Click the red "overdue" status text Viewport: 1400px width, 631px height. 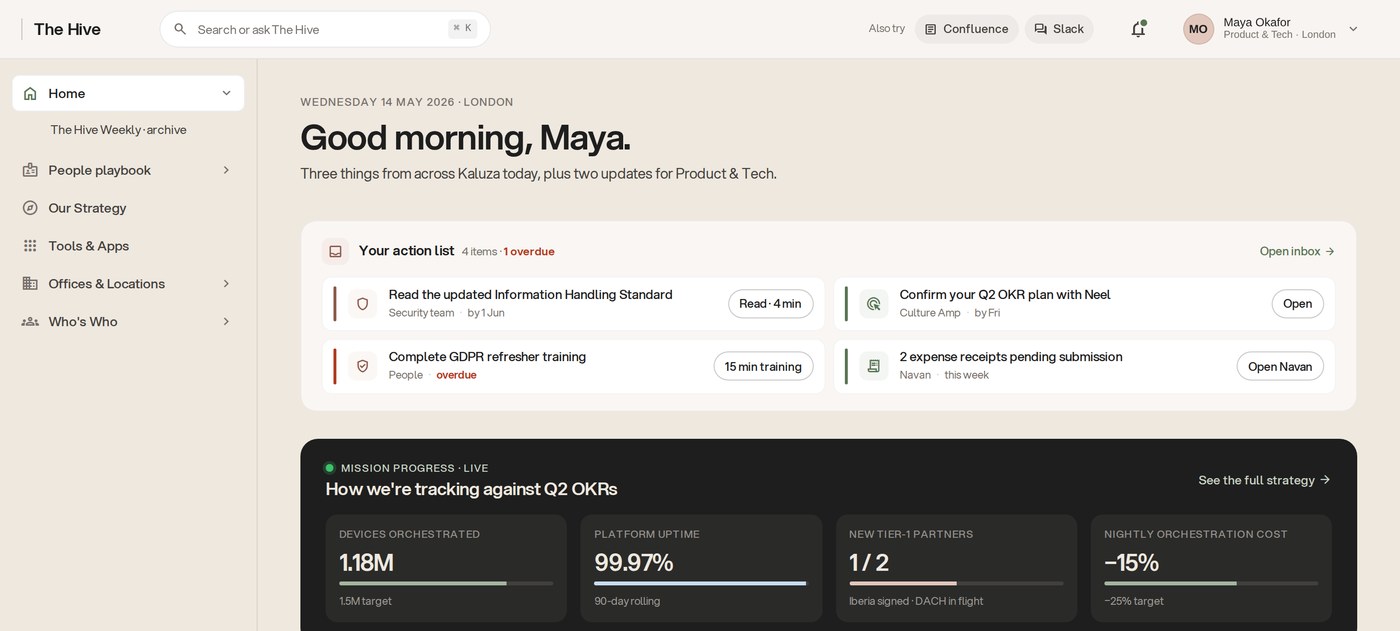tap(456, 375)
